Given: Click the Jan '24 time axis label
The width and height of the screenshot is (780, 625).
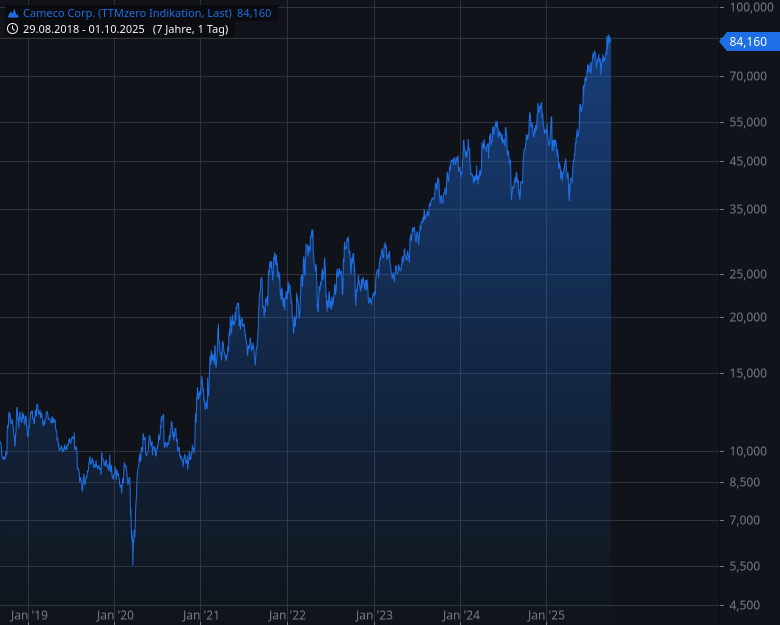Looking at the screenshot, I should tap(461, 615).
